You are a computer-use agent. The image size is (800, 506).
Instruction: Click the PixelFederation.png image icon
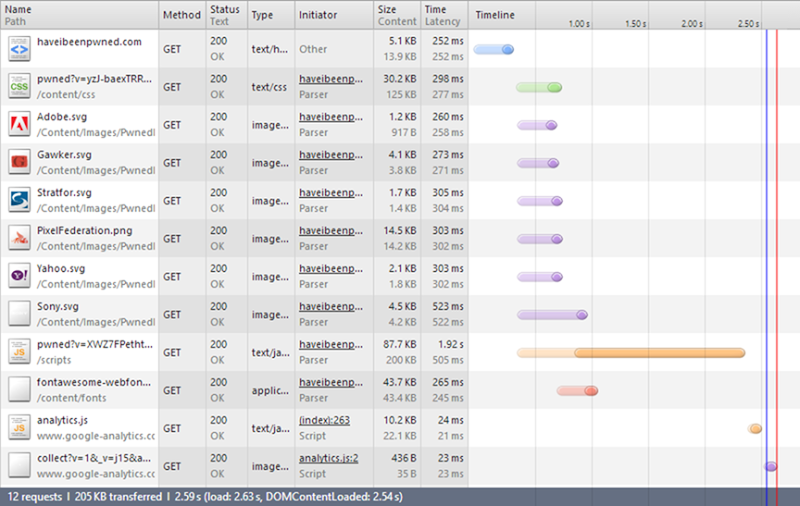click(19, 238)
